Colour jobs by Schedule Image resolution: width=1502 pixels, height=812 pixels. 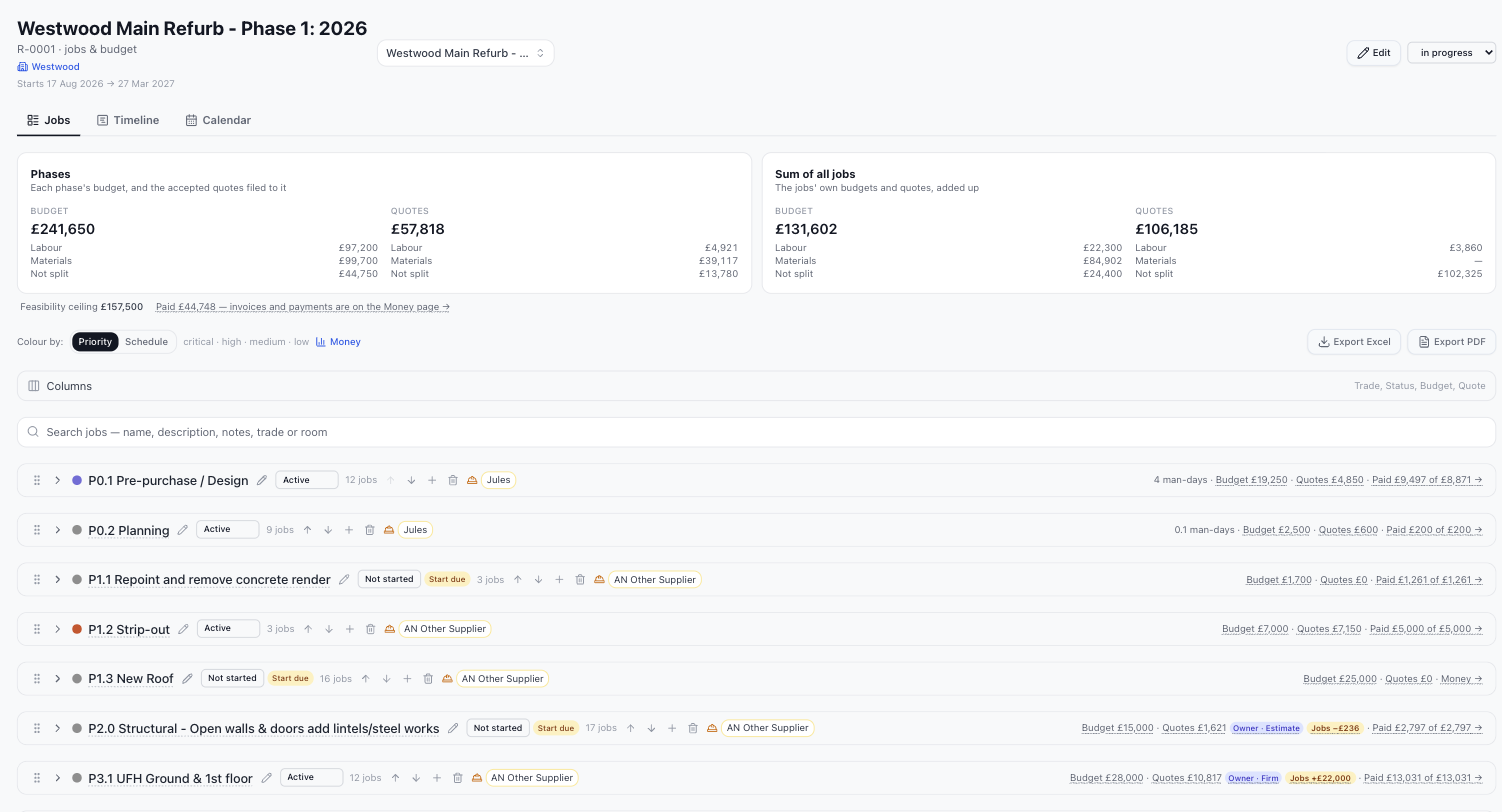tap(146, 342)
